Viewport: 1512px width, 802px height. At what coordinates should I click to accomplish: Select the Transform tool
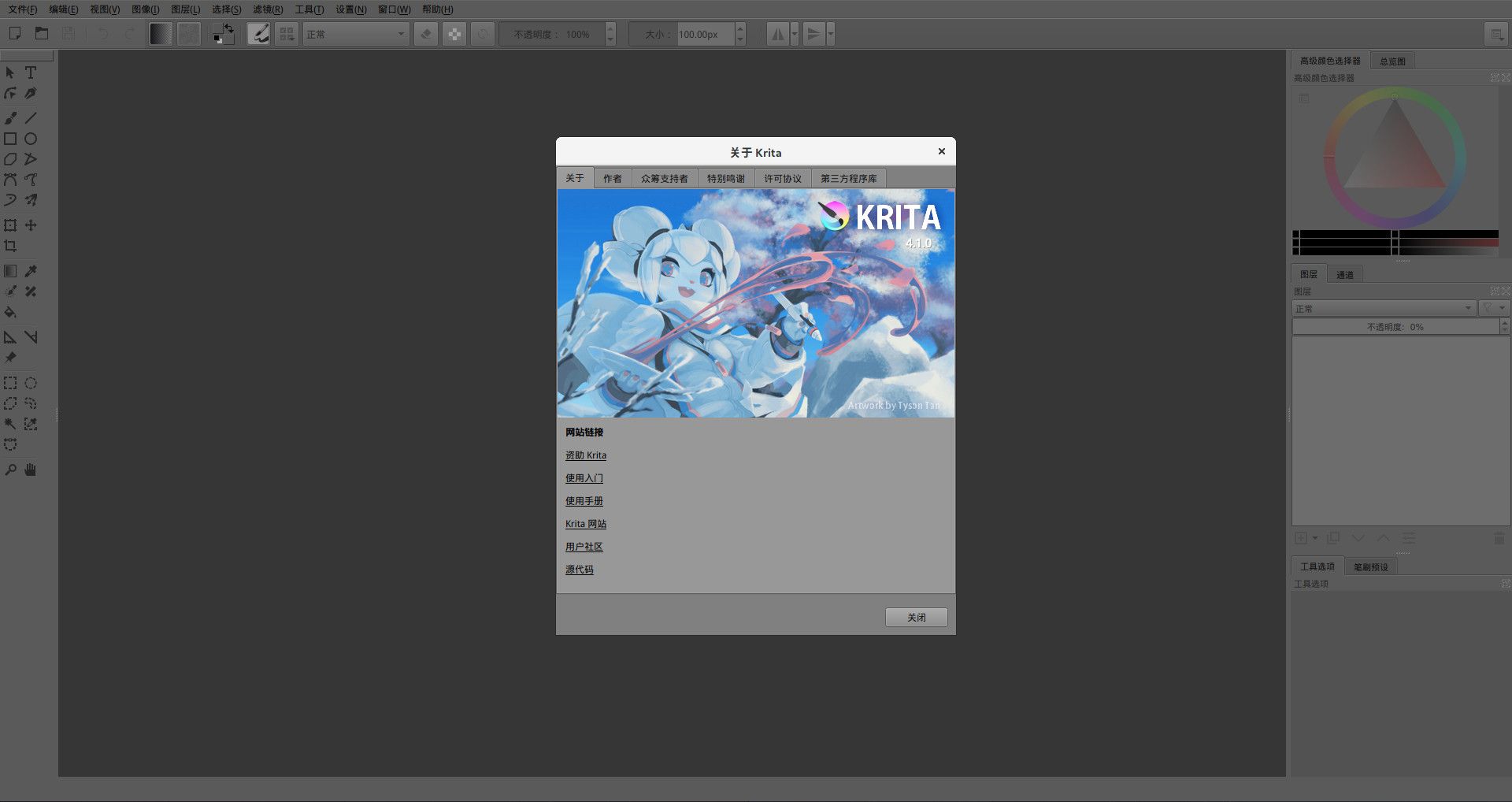10,225
